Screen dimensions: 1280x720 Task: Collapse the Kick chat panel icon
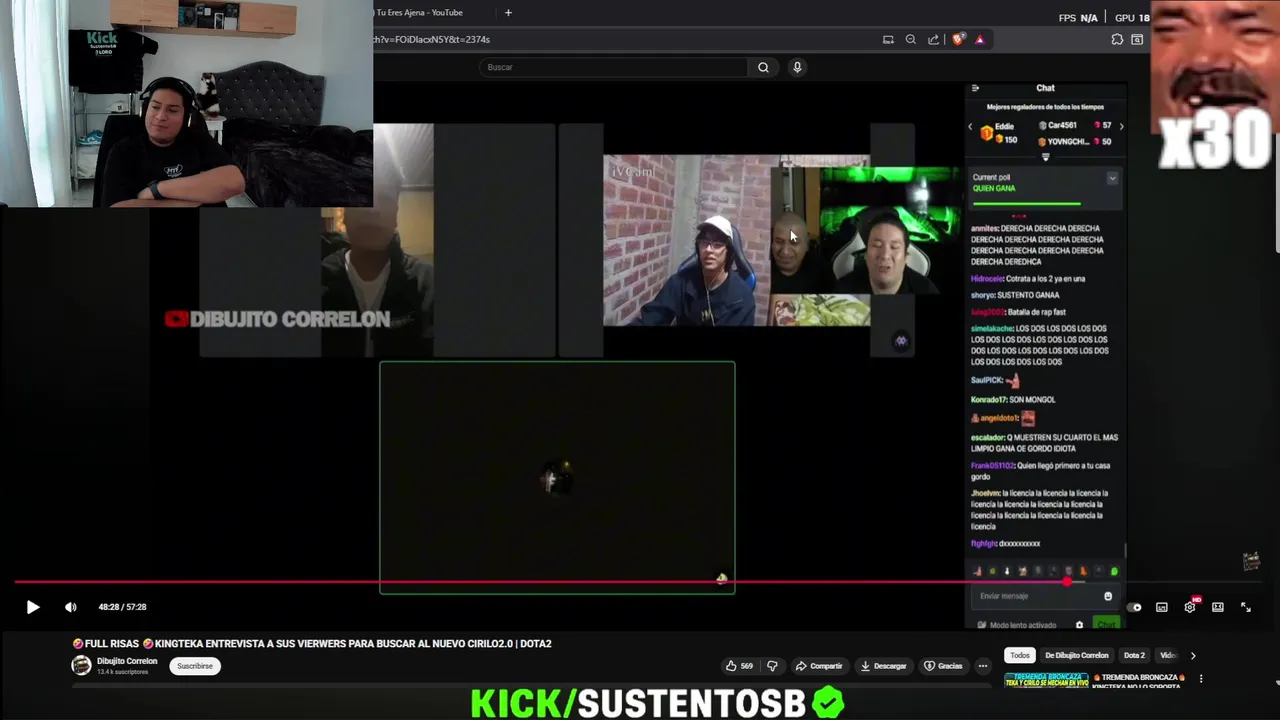click(976, 88)
